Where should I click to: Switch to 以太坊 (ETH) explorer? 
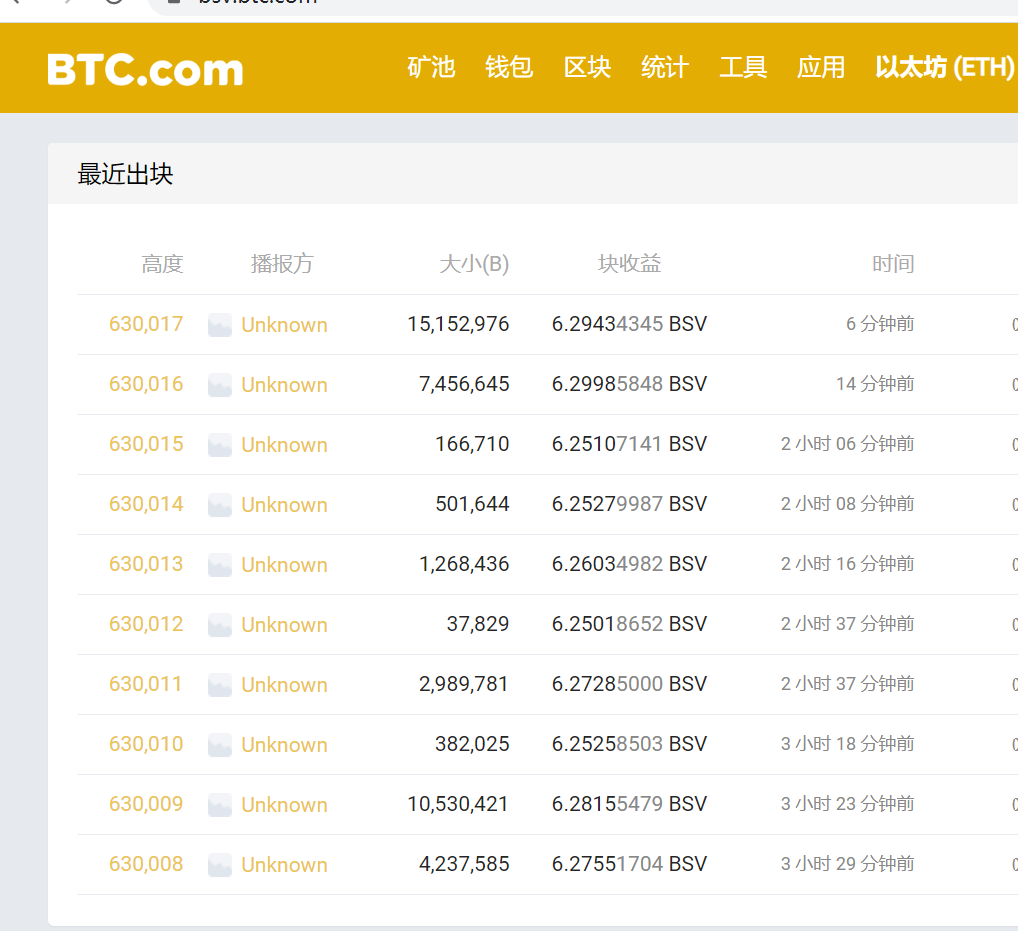pos(944,67)
